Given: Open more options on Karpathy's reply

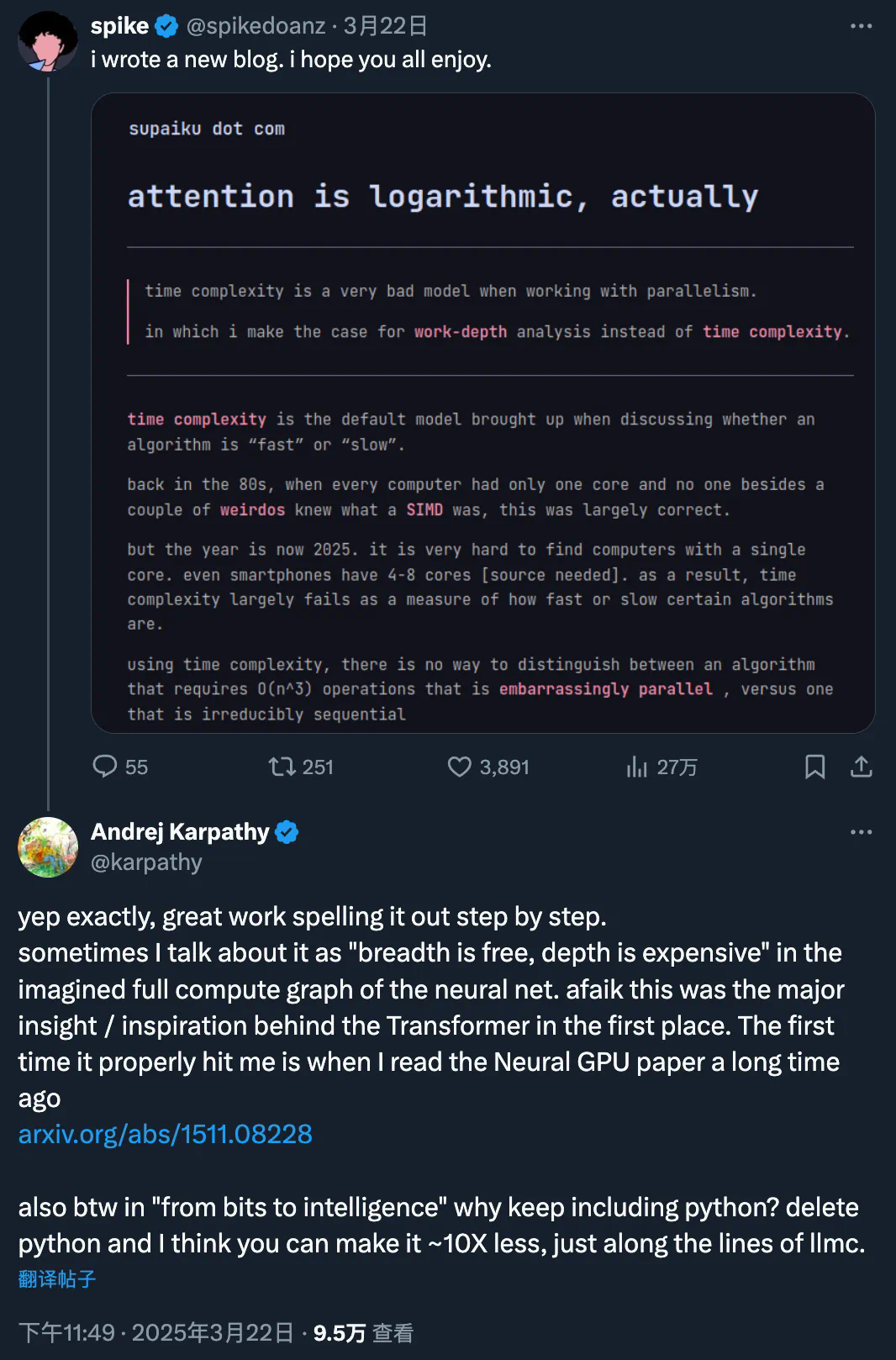Looking at the screenshot, I should click(861, 832).
